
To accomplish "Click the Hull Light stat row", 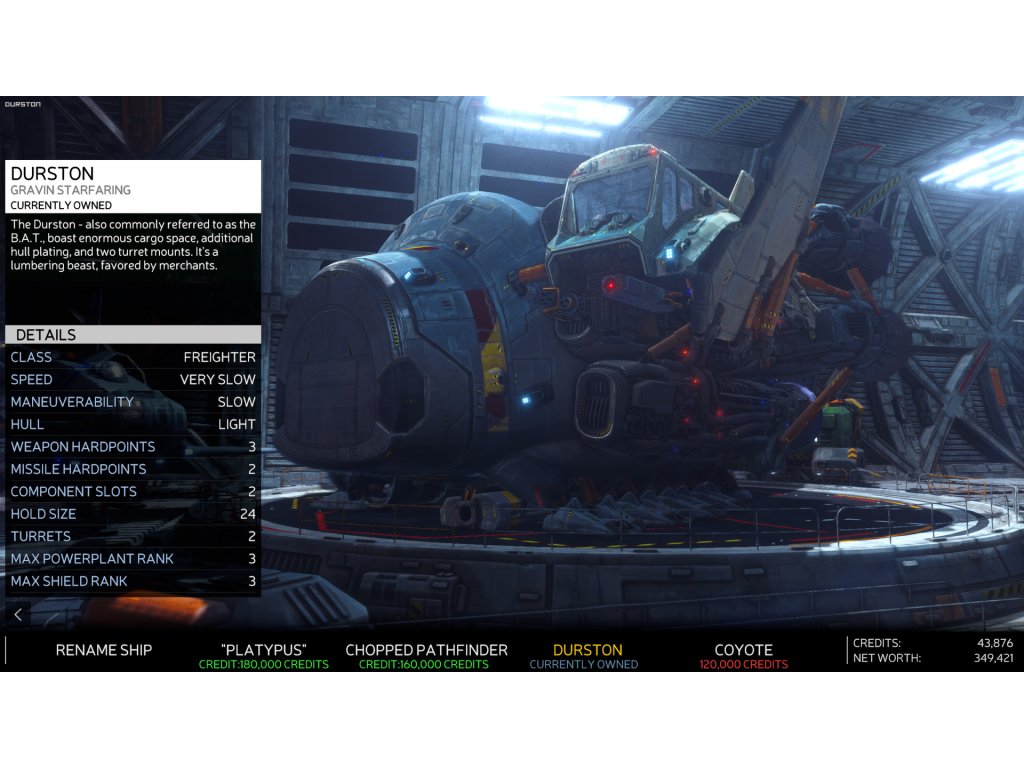I will pos(133,424).
